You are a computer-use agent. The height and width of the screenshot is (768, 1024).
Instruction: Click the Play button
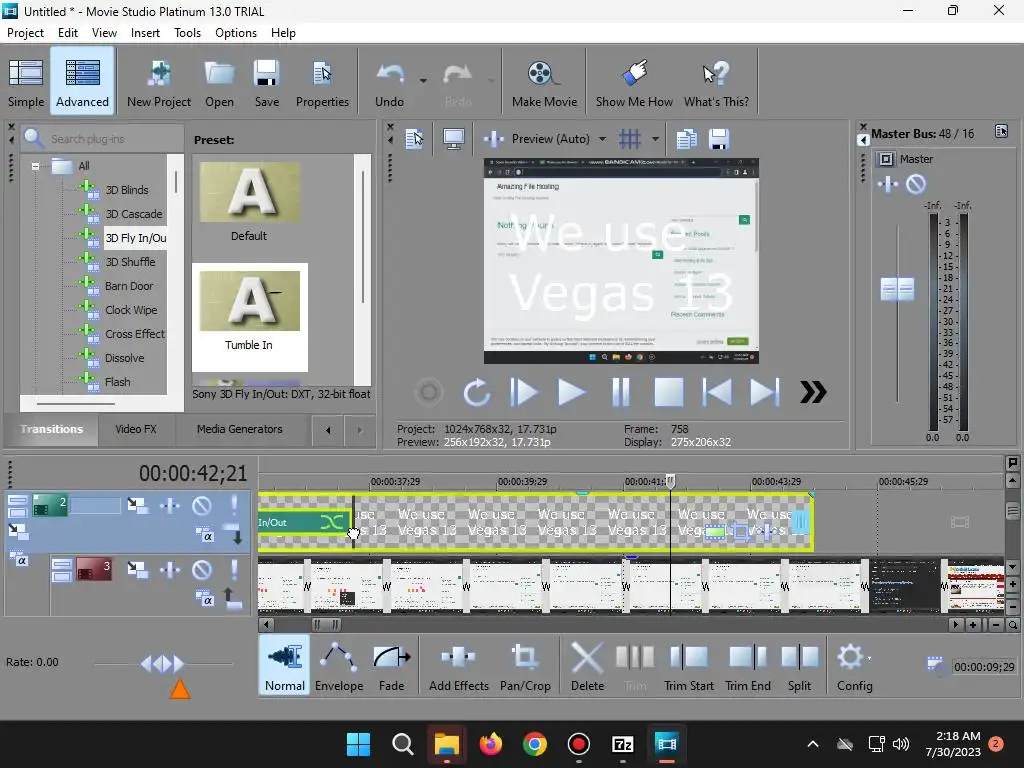(x=572, y=392)
